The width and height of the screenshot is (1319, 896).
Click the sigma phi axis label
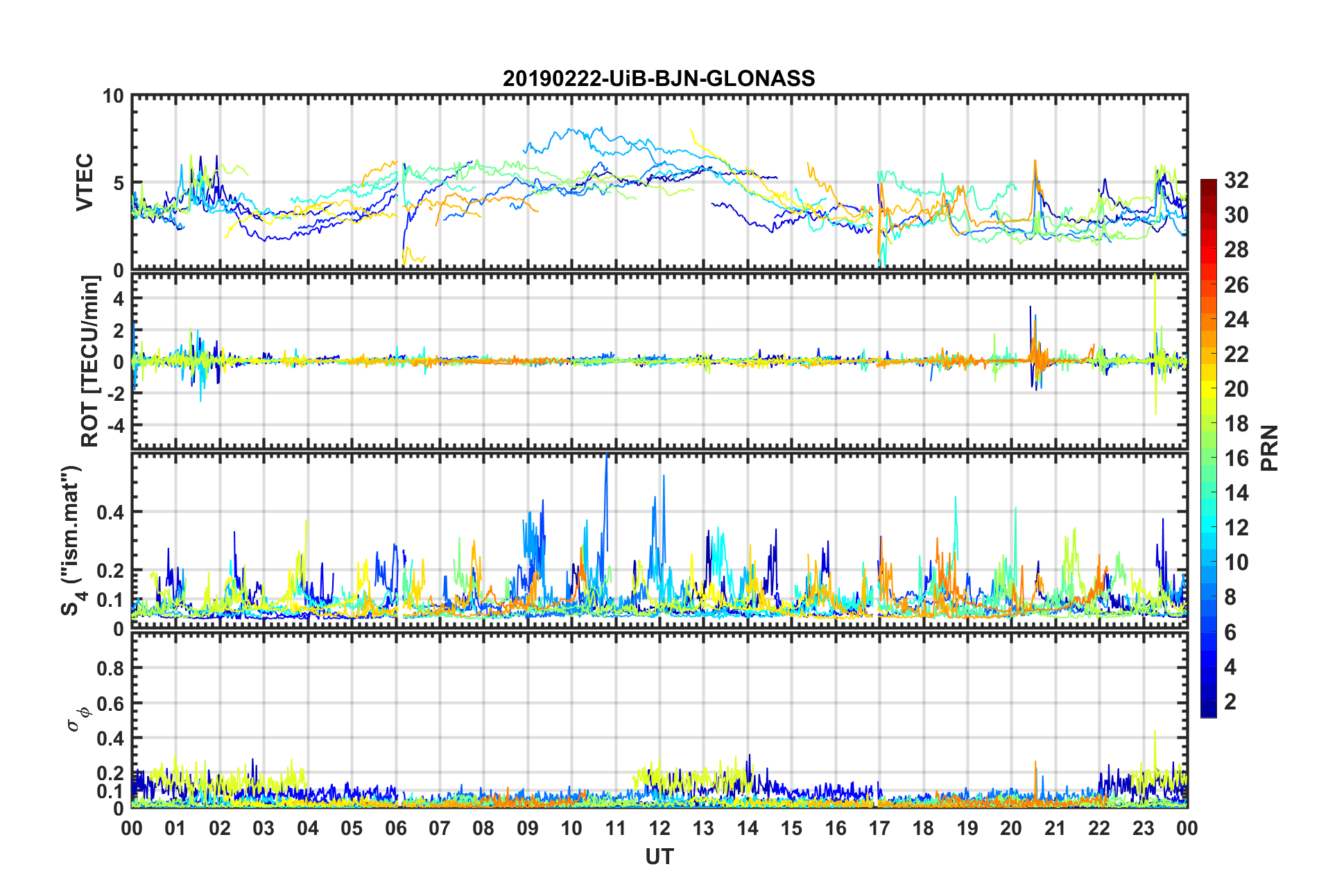(x=78, y=718)
